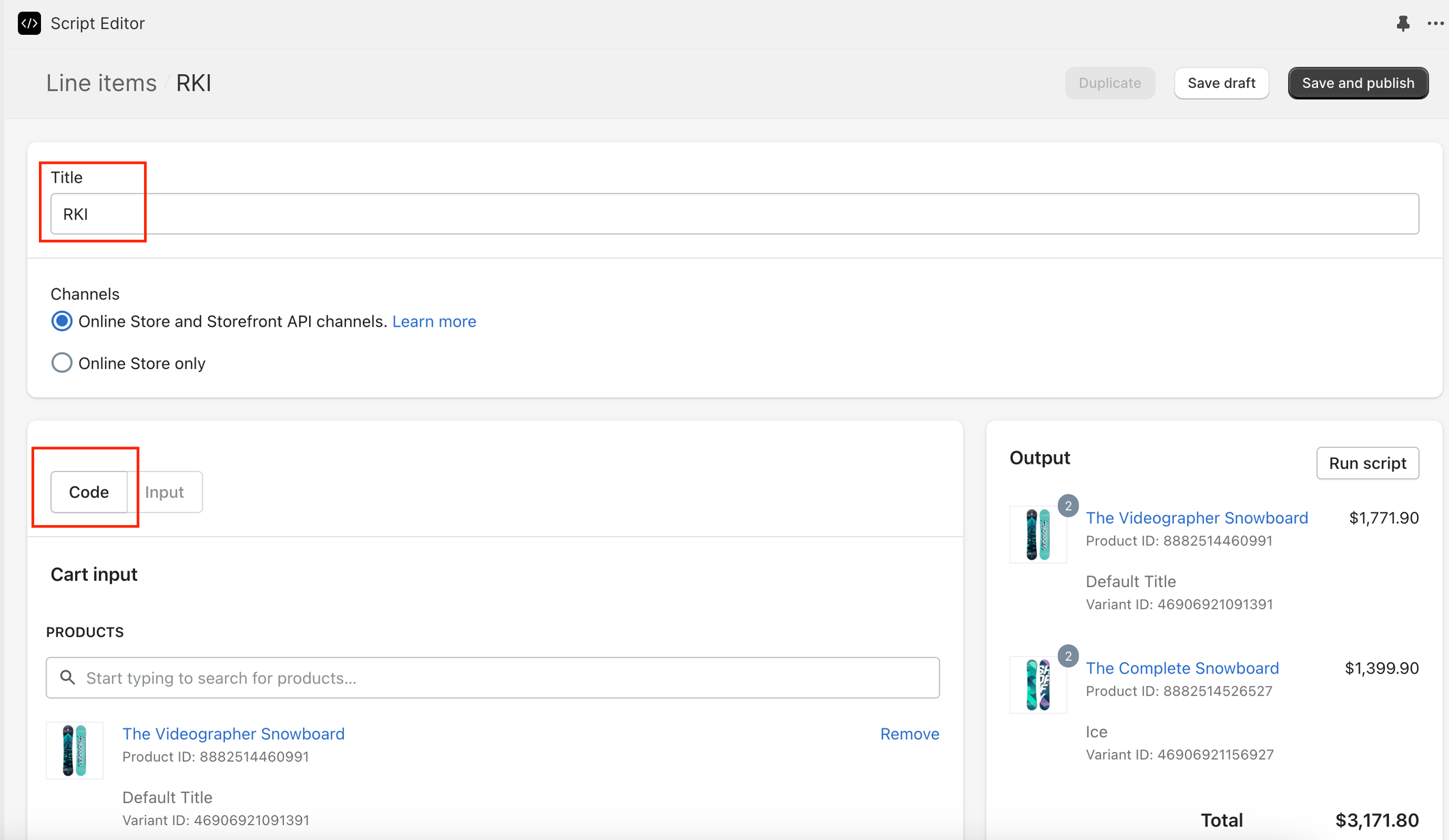Click the Duplicate button
Image resolution: width=1449 pixels, height=840 pixels.
click(x=1109, y=83)
